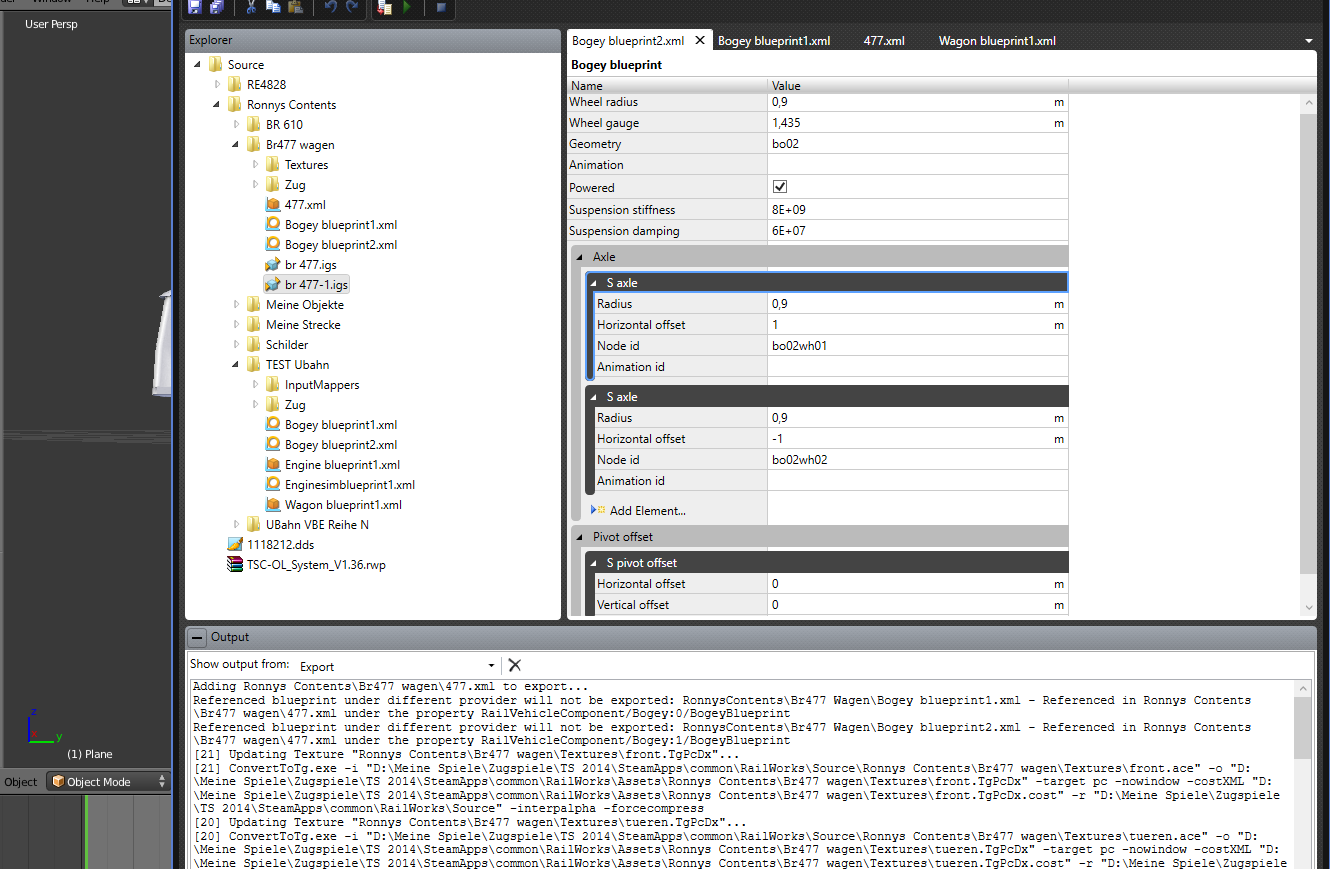Click the Cut scissors icon

click(251, 7)
